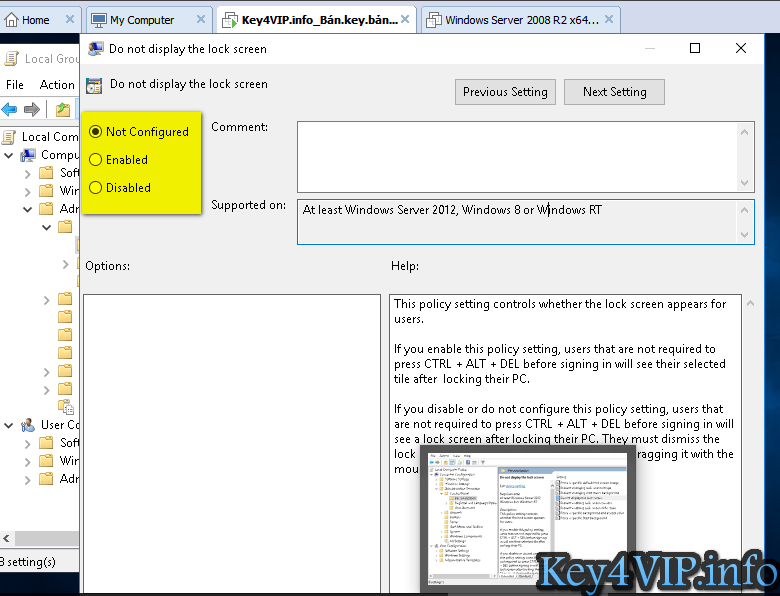Click User Configuration Software Settings folder icon

tap(46, 443)
